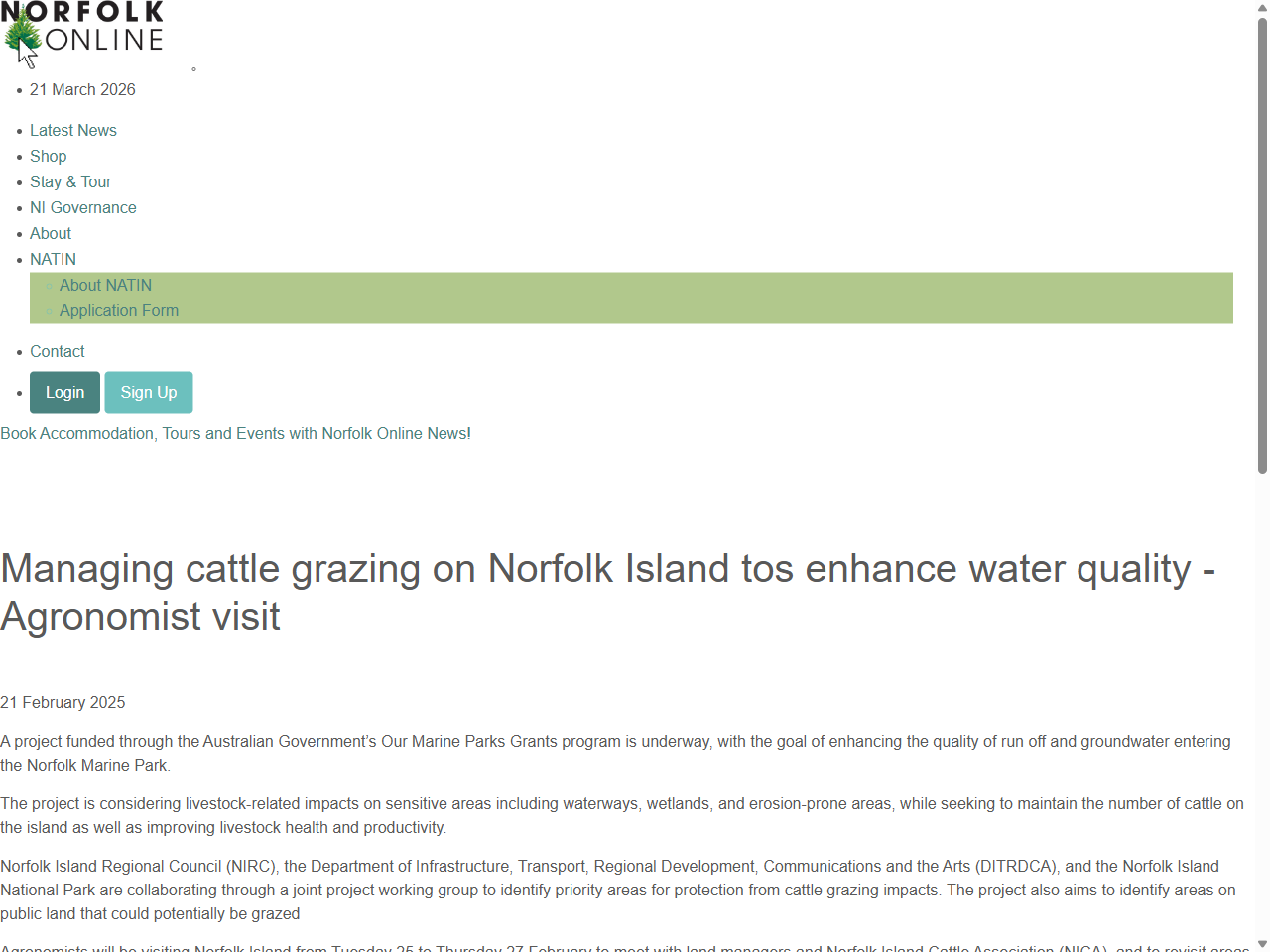Open the About page
The width and height of the screenshot is (1270, 952).
coord(50,233)
